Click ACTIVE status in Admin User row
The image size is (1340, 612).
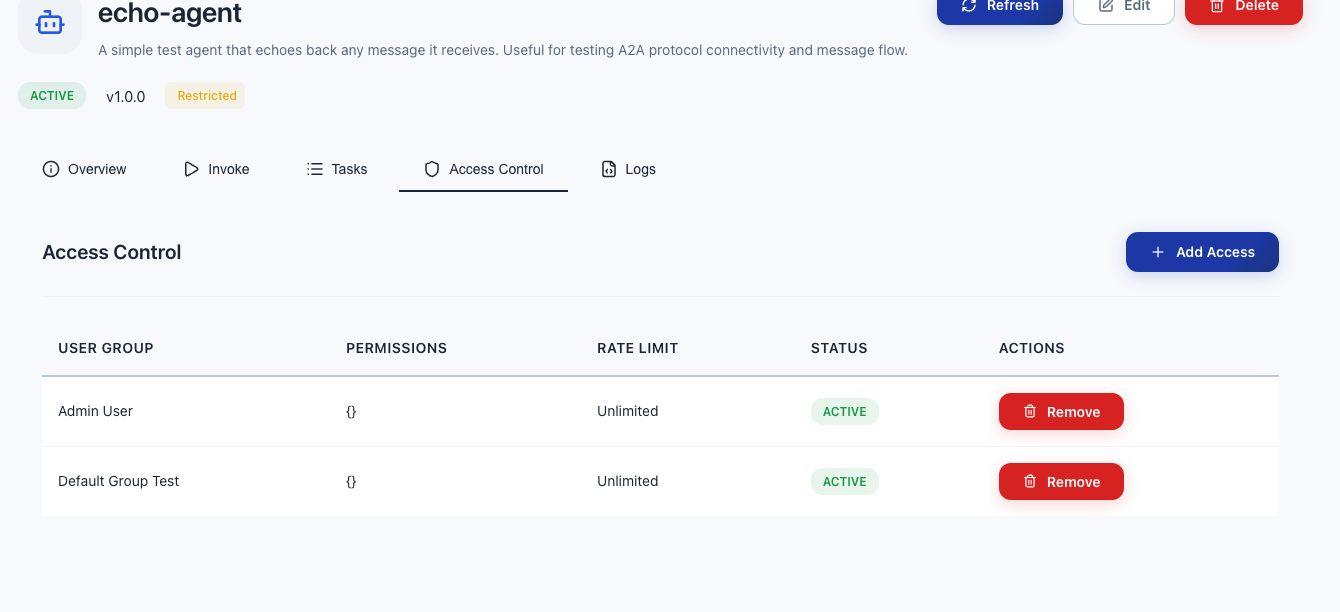[x=844, y=412]
